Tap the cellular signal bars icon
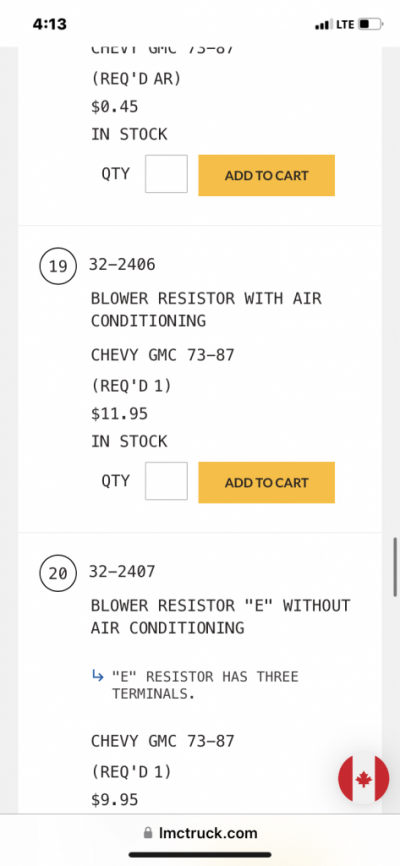This screenshot has width=400, height=866. 323,25
